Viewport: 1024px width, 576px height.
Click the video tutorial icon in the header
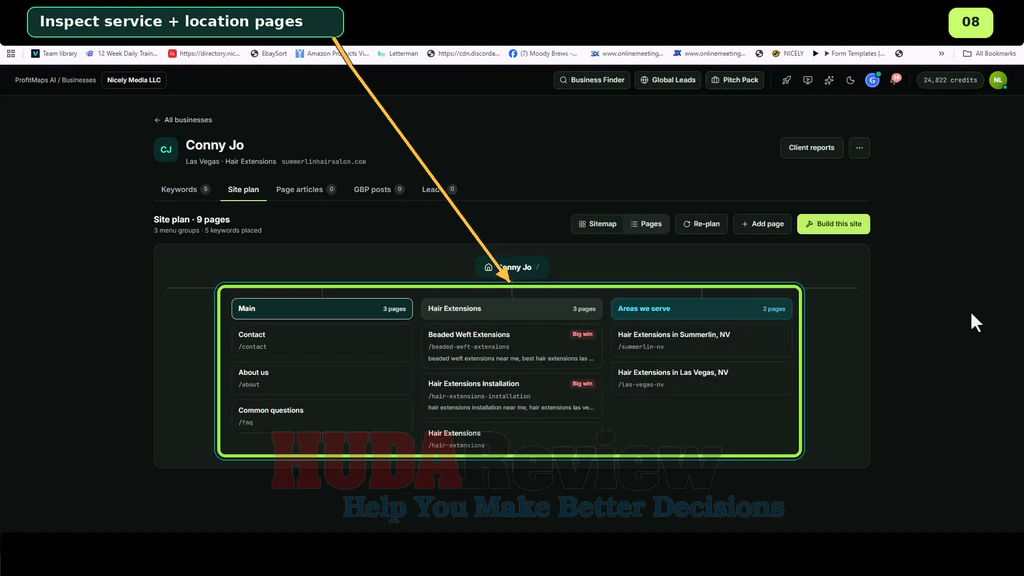(808, 80)
